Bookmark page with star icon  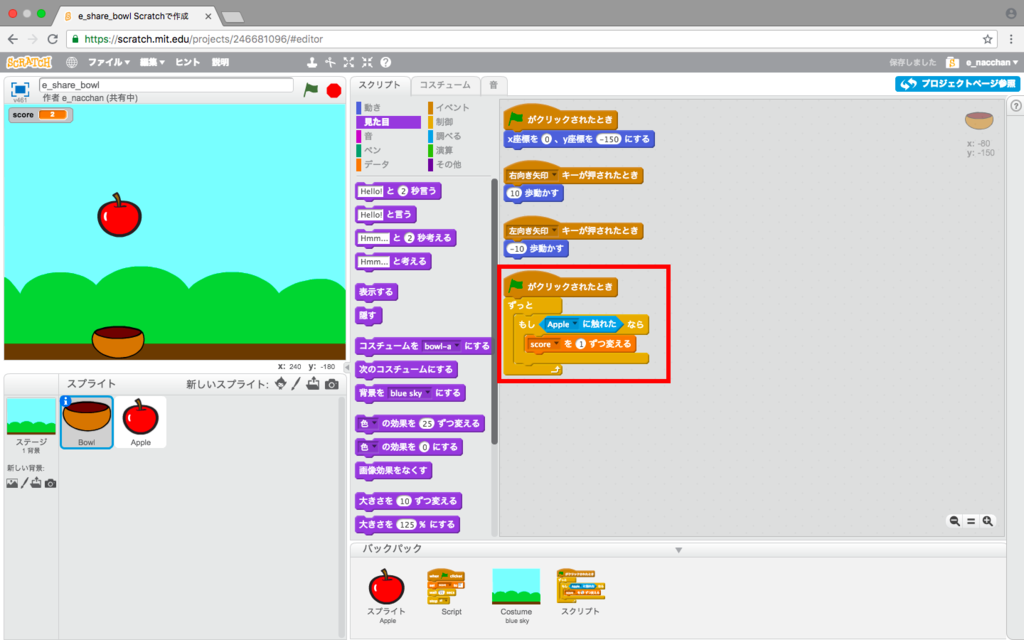(x=987, y=39)
